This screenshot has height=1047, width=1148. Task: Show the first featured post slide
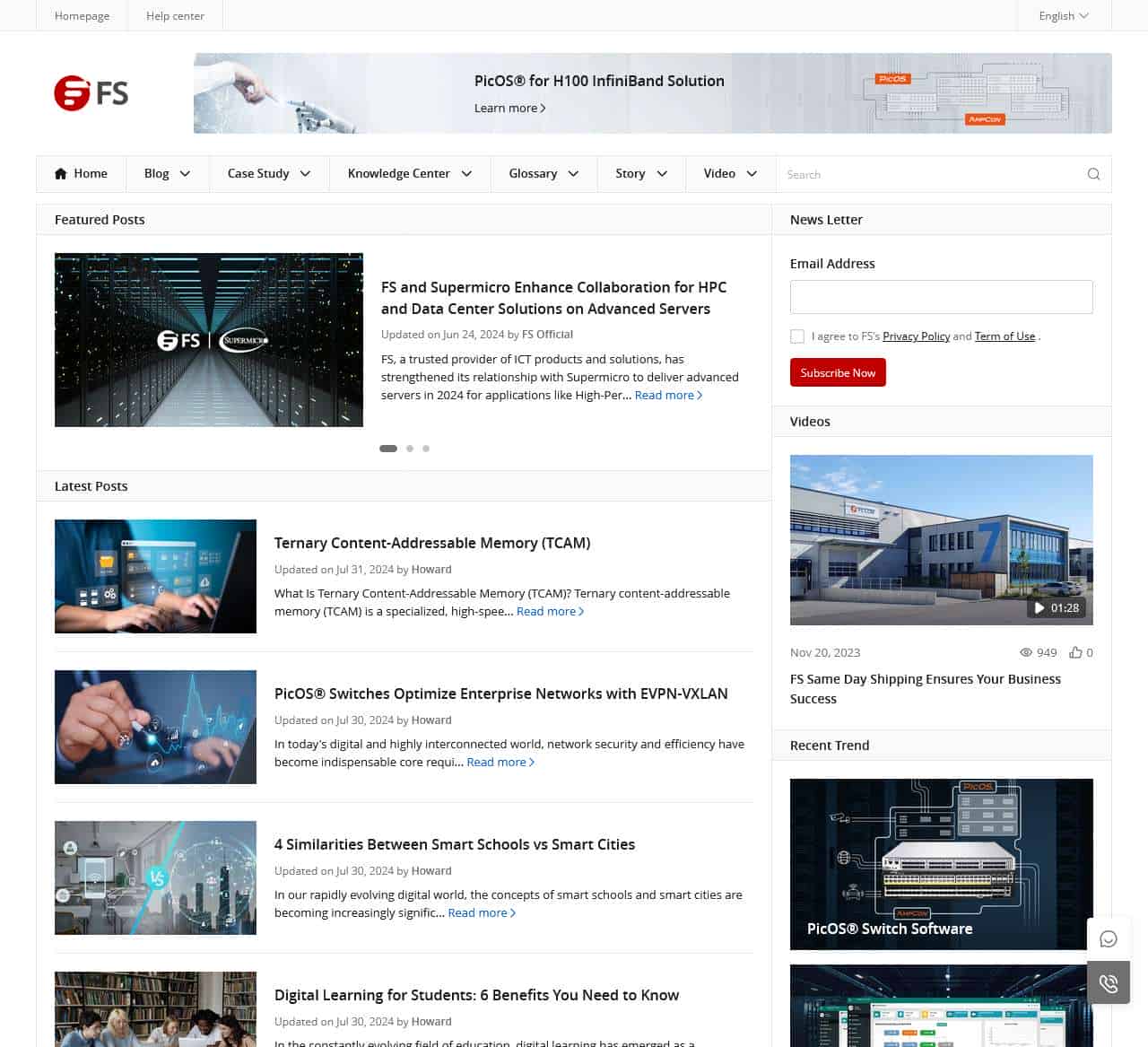pos(388,449)
